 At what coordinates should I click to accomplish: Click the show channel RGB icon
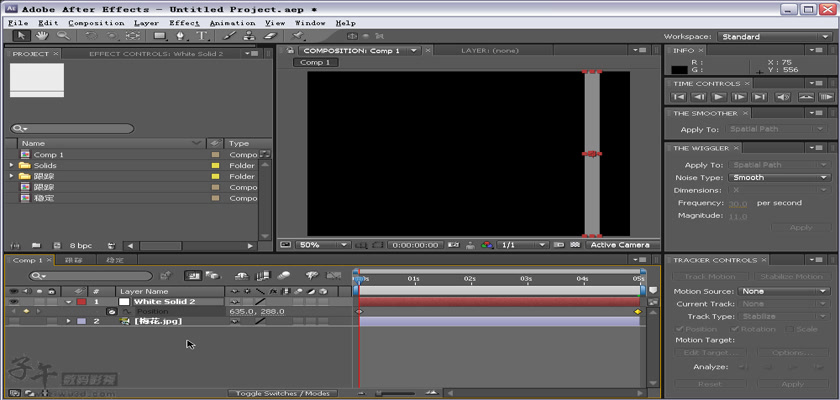coord(486,245)
